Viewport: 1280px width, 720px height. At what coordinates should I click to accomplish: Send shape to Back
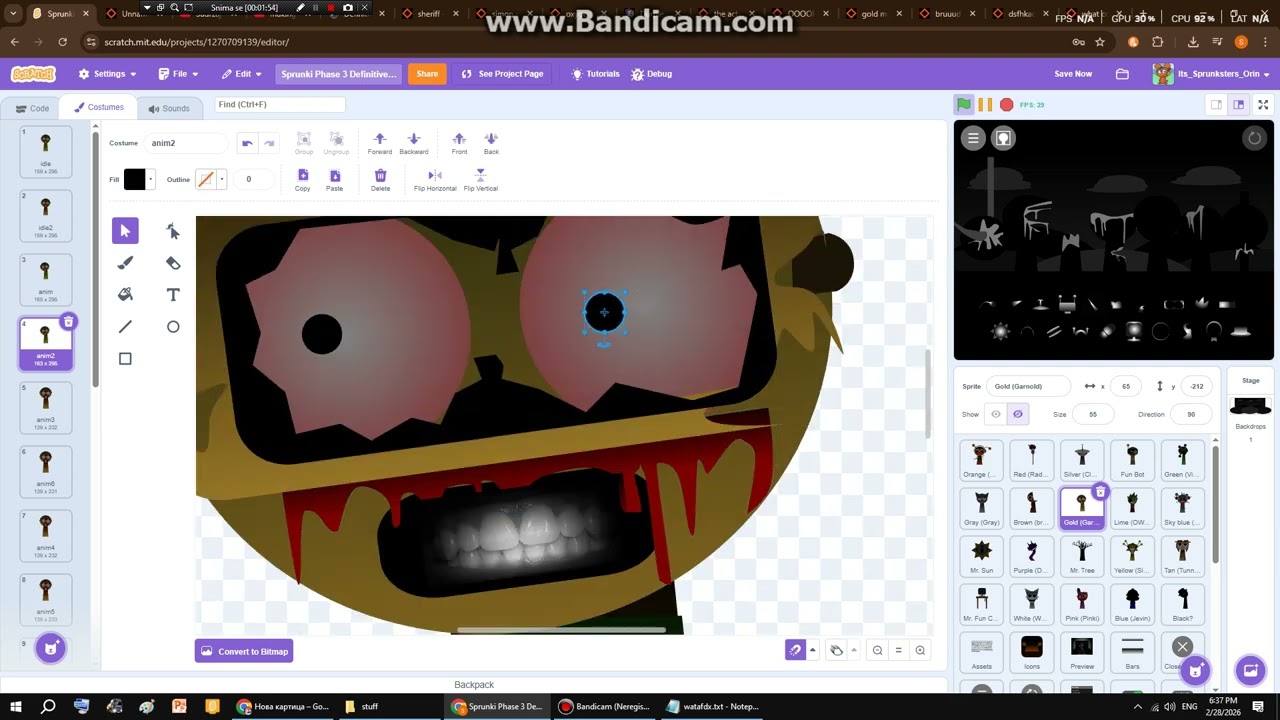coord(491,143)
